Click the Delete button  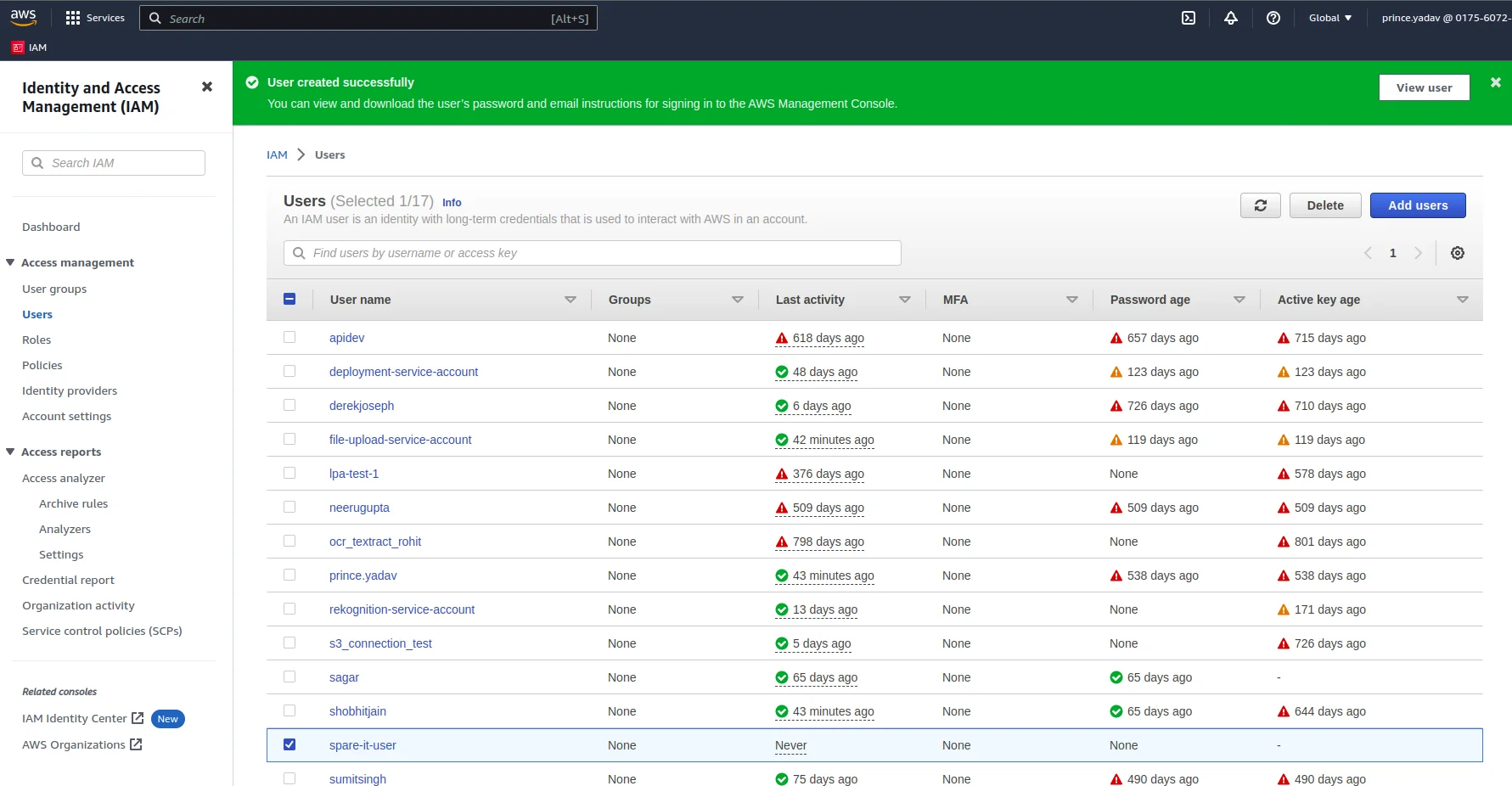click(x=1325, y=205)
